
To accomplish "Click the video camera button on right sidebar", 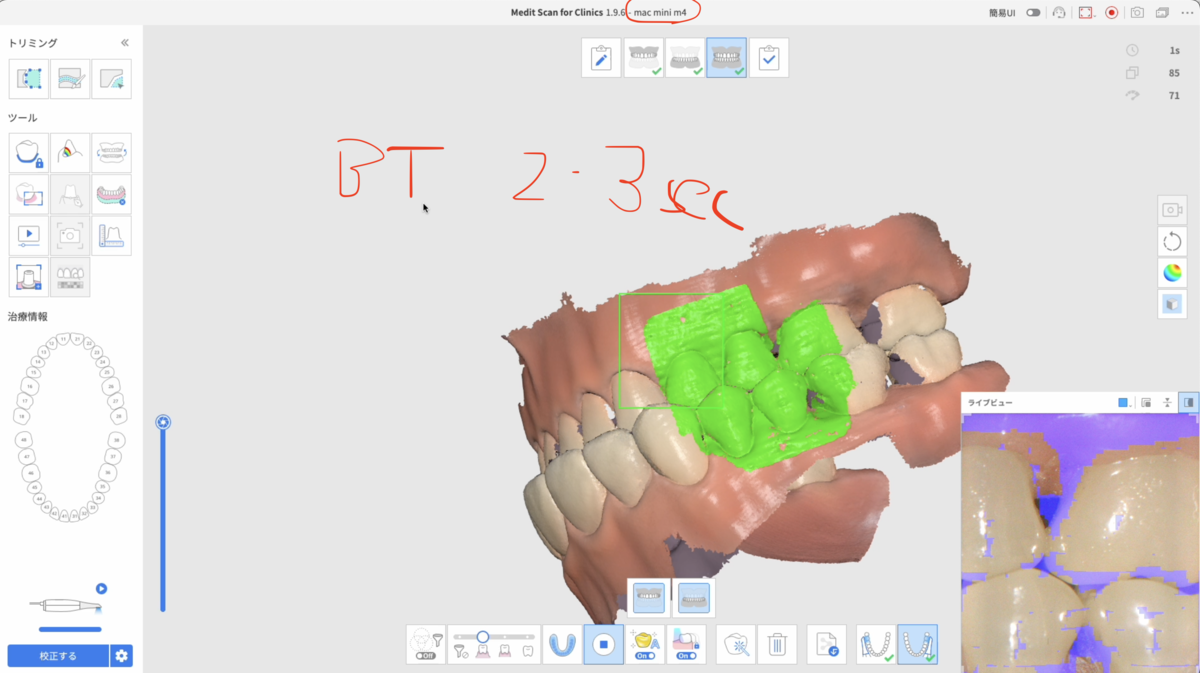I will click(1172, 209).
